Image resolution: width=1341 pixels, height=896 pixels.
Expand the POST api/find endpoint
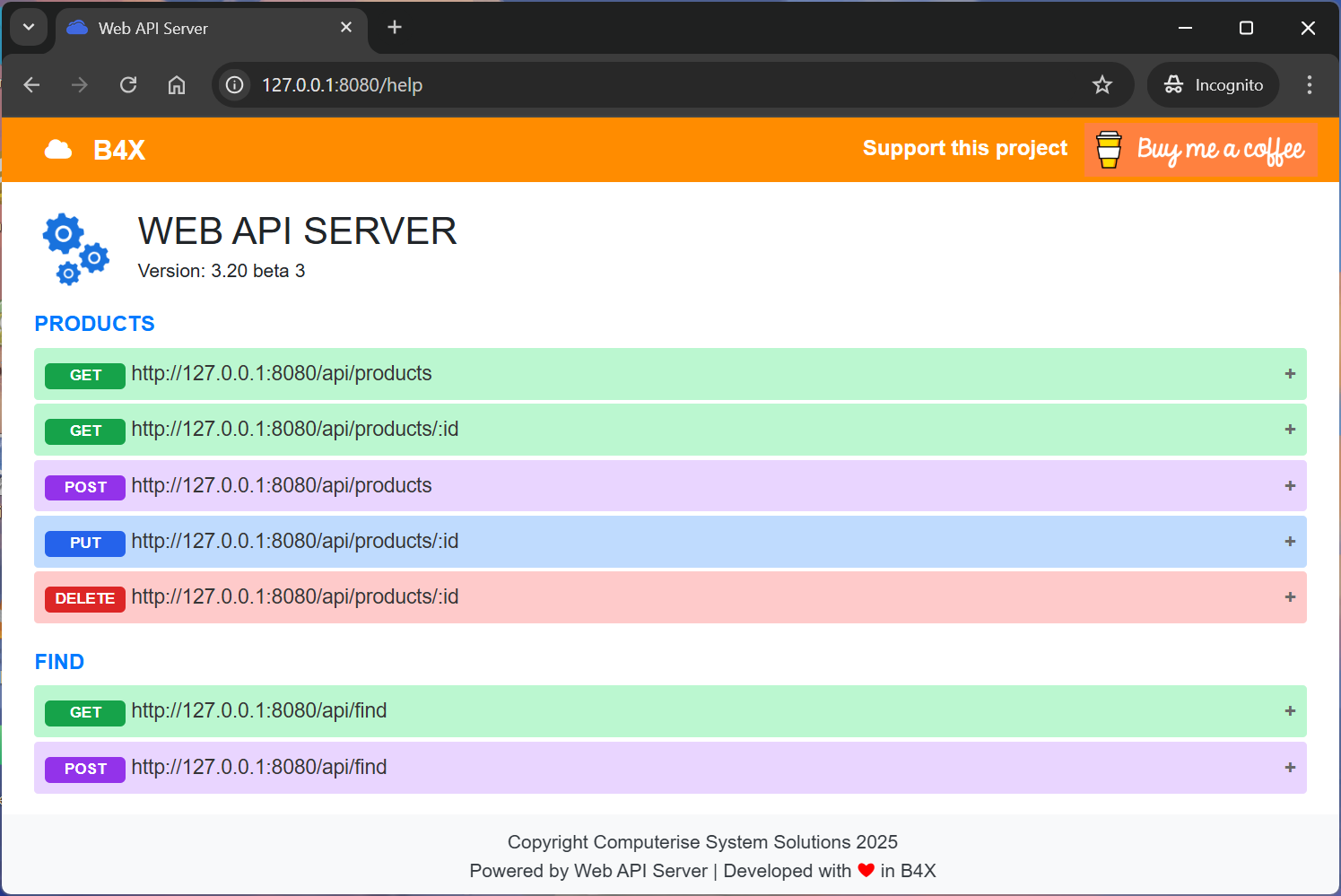(1290, 768)
